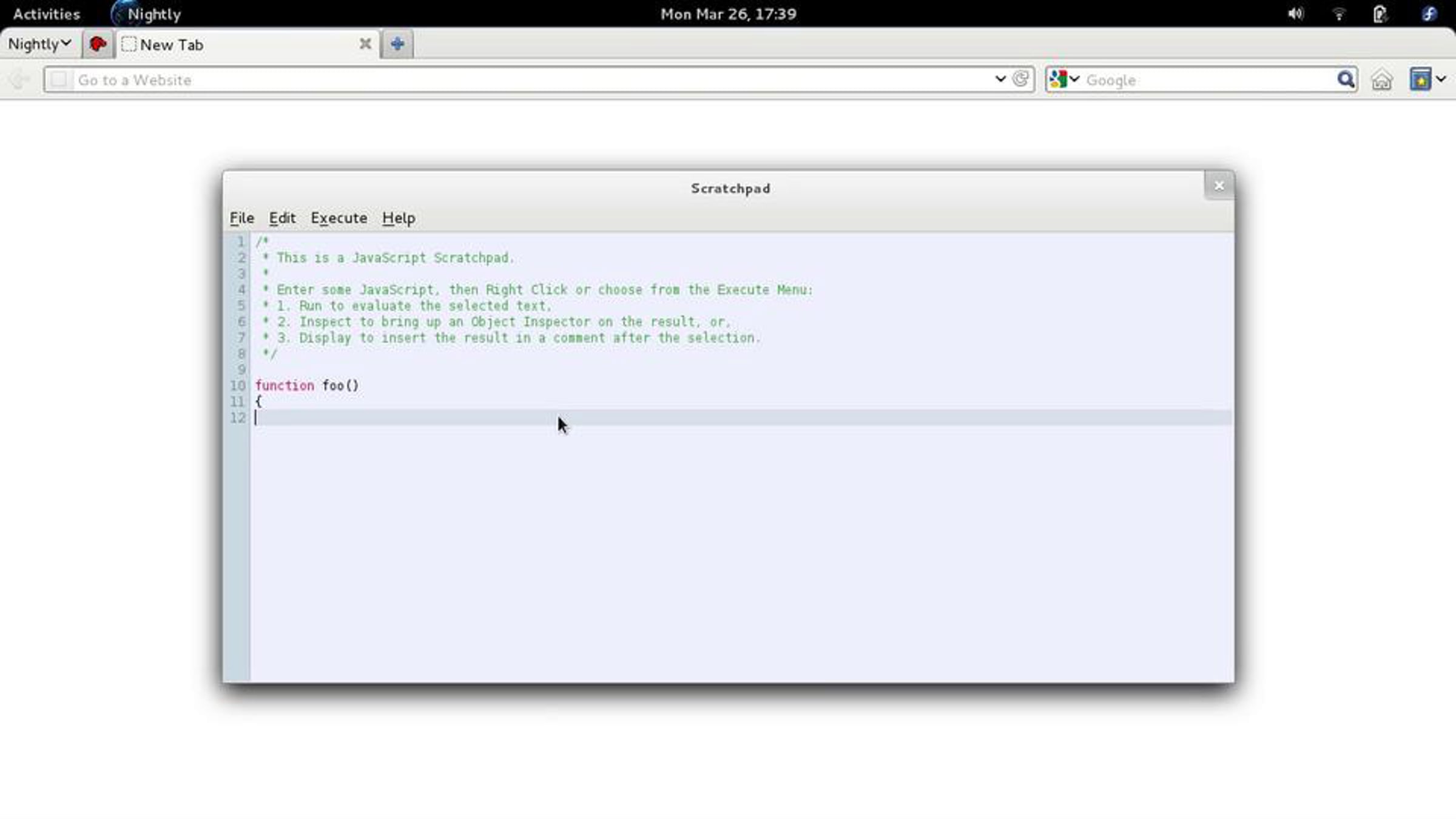Click the volume speaker icon
The height and width of the screenshot is (819, 1456).
click(x=1295, y=13)
